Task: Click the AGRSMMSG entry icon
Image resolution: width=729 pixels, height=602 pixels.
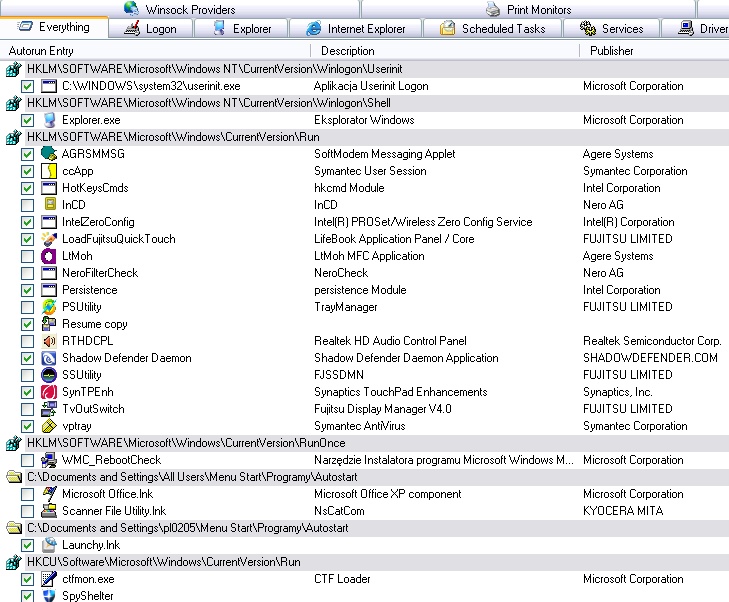Action: coord(48,154)
